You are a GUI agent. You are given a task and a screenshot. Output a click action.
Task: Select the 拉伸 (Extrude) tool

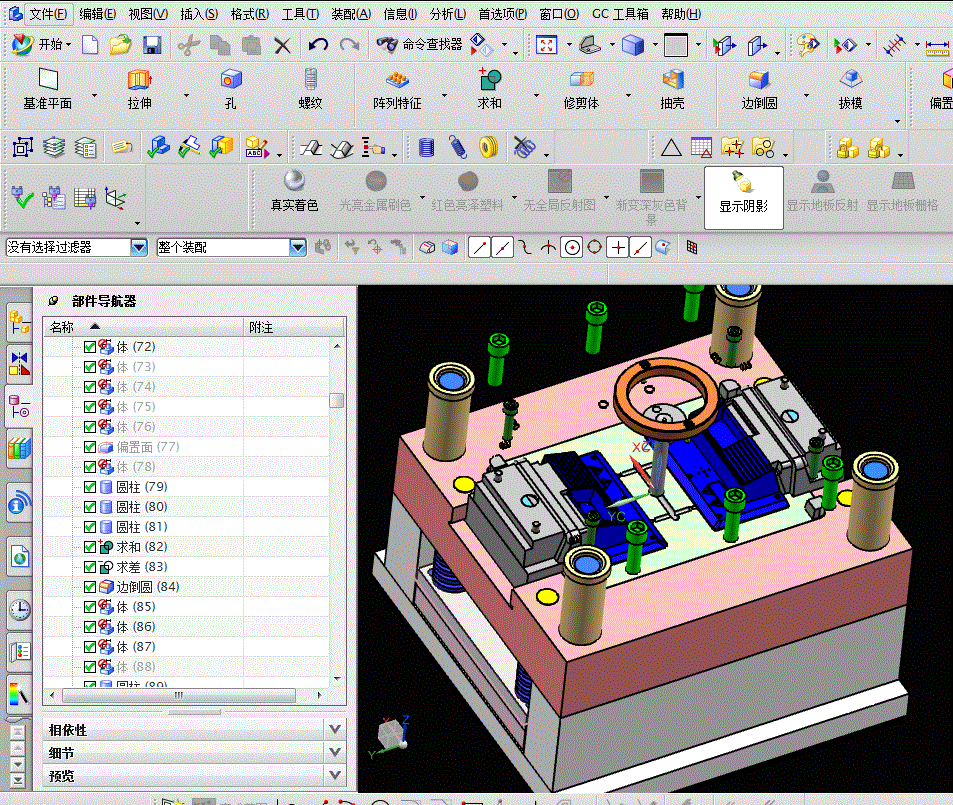[x=139, y=89]
